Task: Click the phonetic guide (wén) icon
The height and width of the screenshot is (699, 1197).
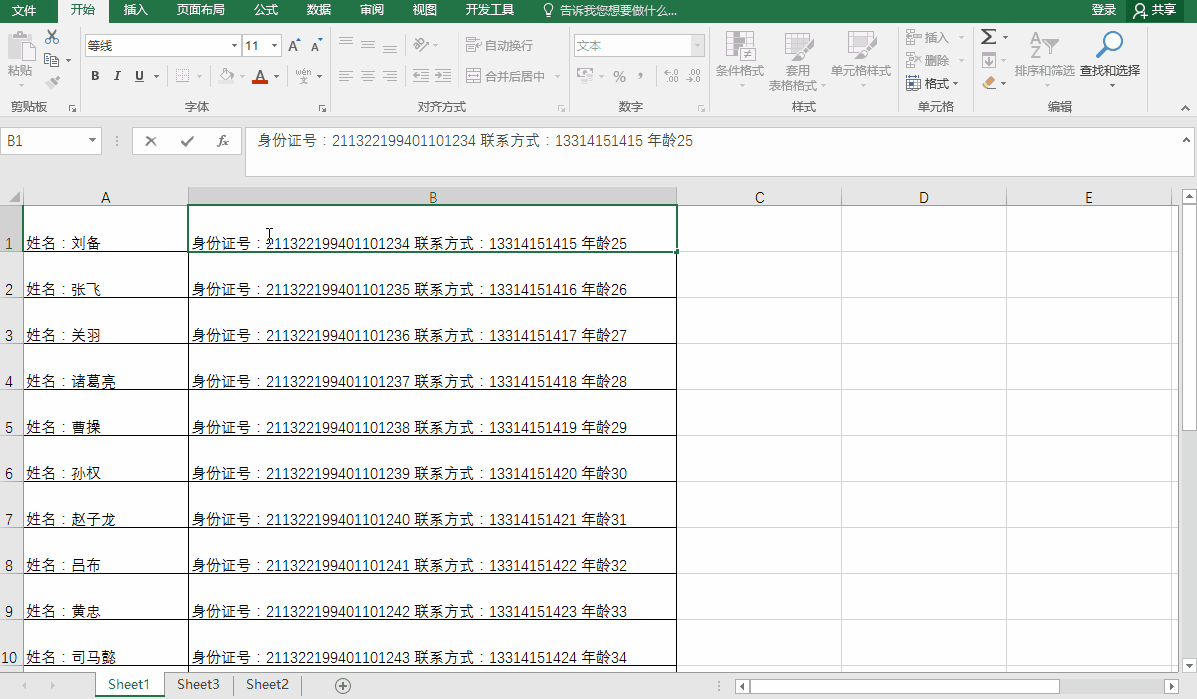Action: click(303, 76)
